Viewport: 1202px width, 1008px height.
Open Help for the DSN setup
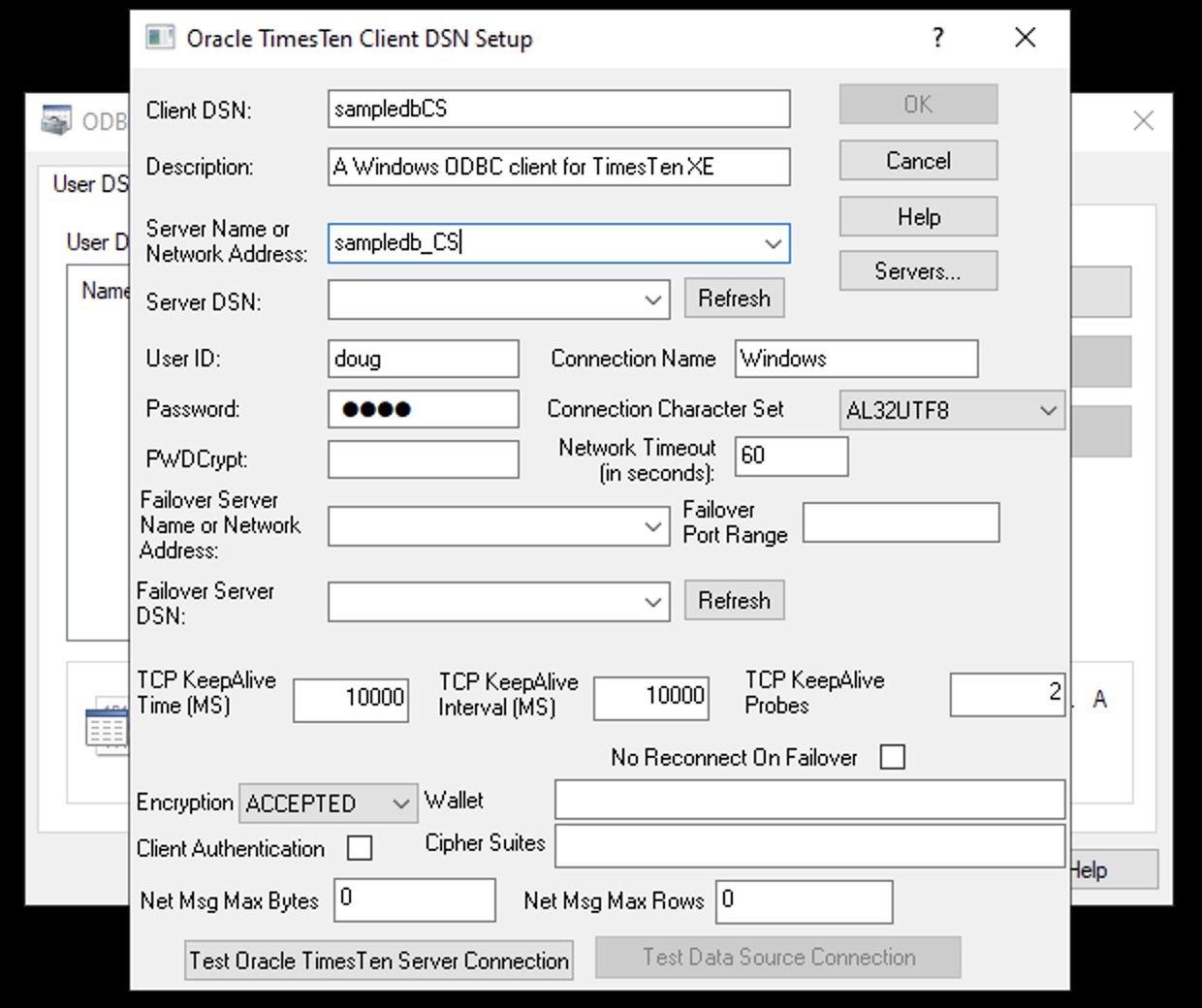coord(917,216)
